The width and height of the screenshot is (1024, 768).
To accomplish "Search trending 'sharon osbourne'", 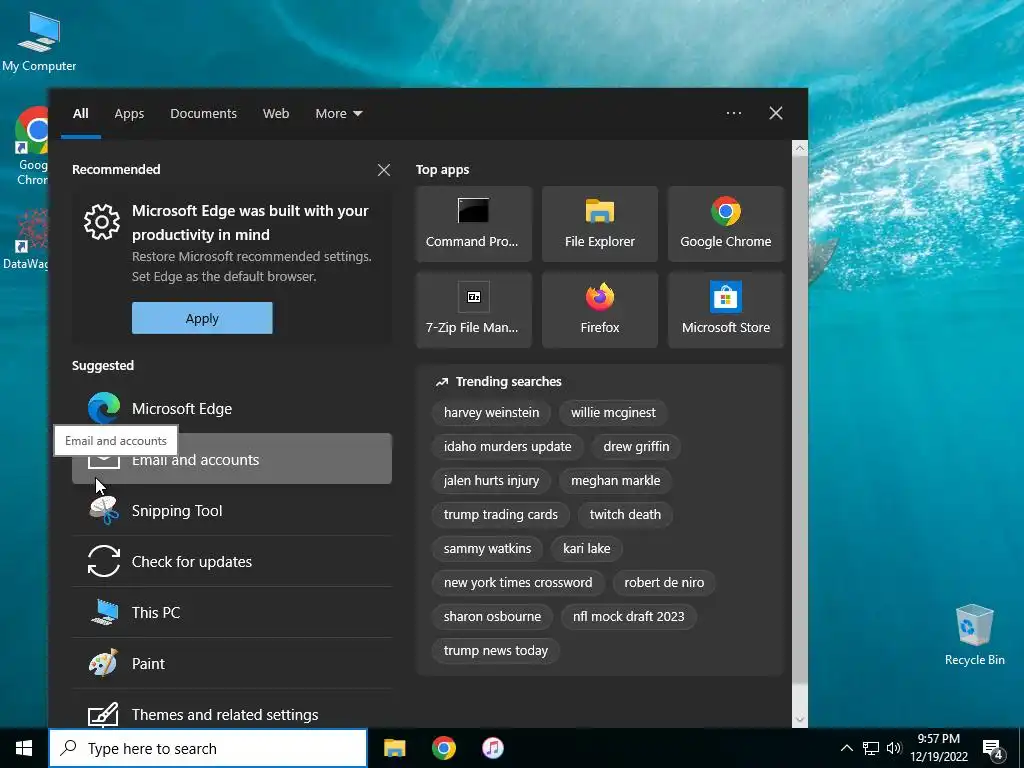I will pyautogui.click(x=492, y=616).
